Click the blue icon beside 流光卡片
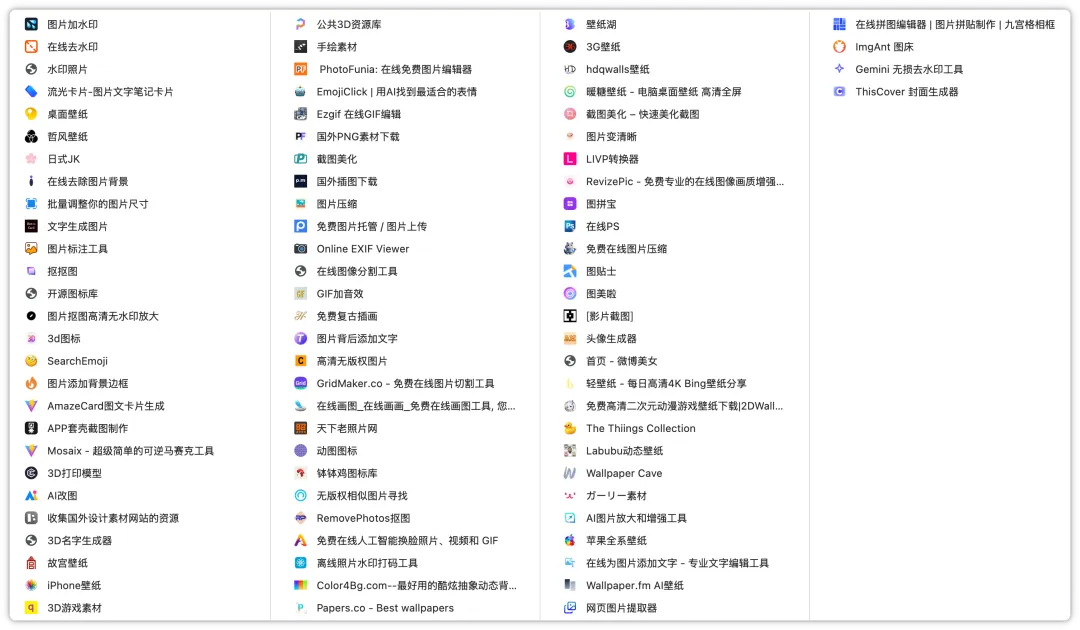 [31, 92]
